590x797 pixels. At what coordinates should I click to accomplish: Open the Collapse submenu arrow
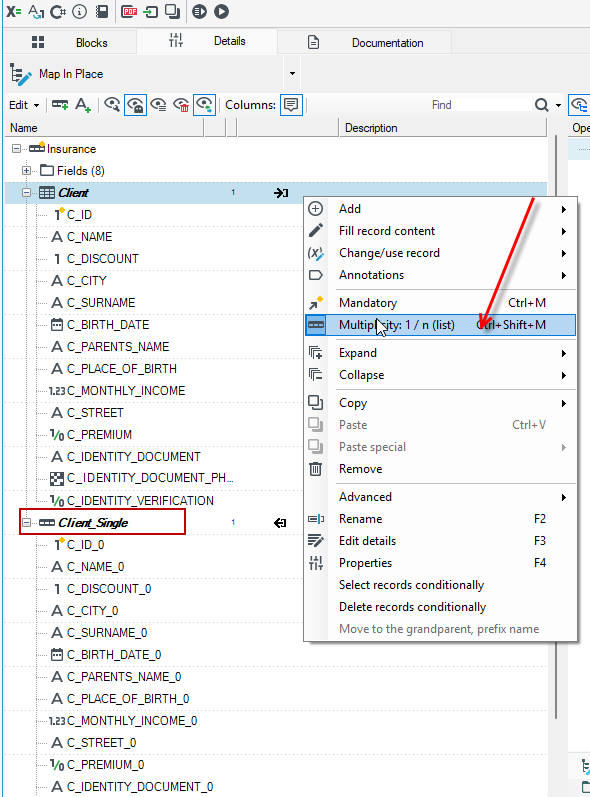(x=564, y=375)
